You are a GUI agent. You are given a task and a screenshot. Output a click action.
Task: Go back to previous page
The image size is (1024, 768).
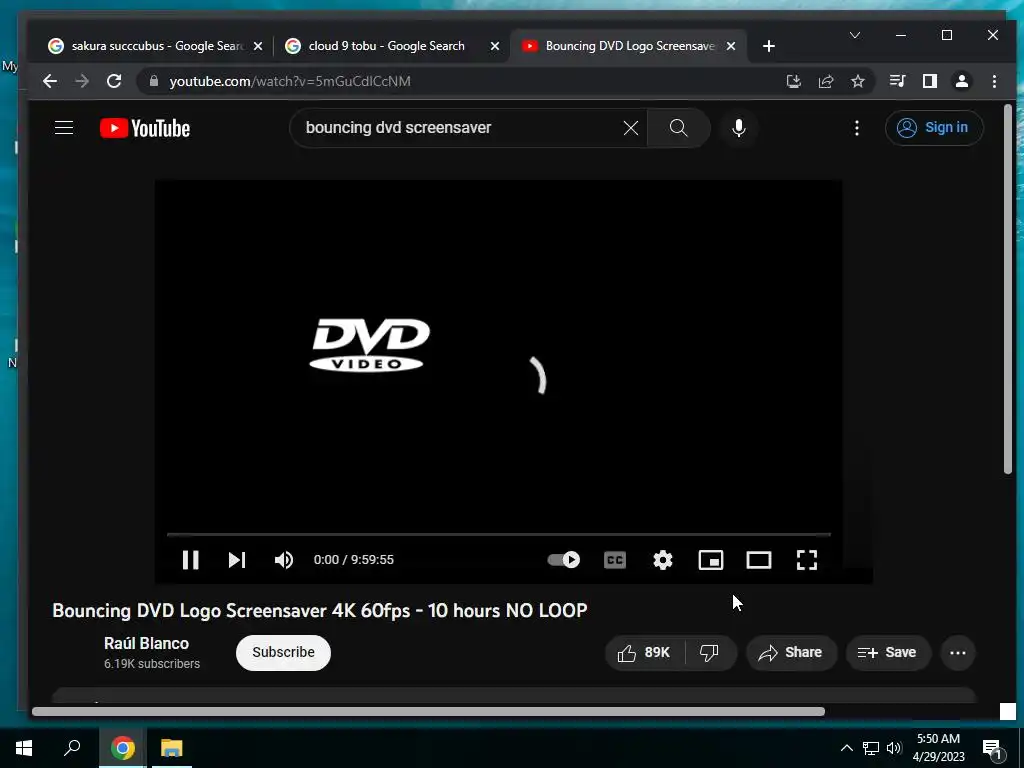pos(50,81)
